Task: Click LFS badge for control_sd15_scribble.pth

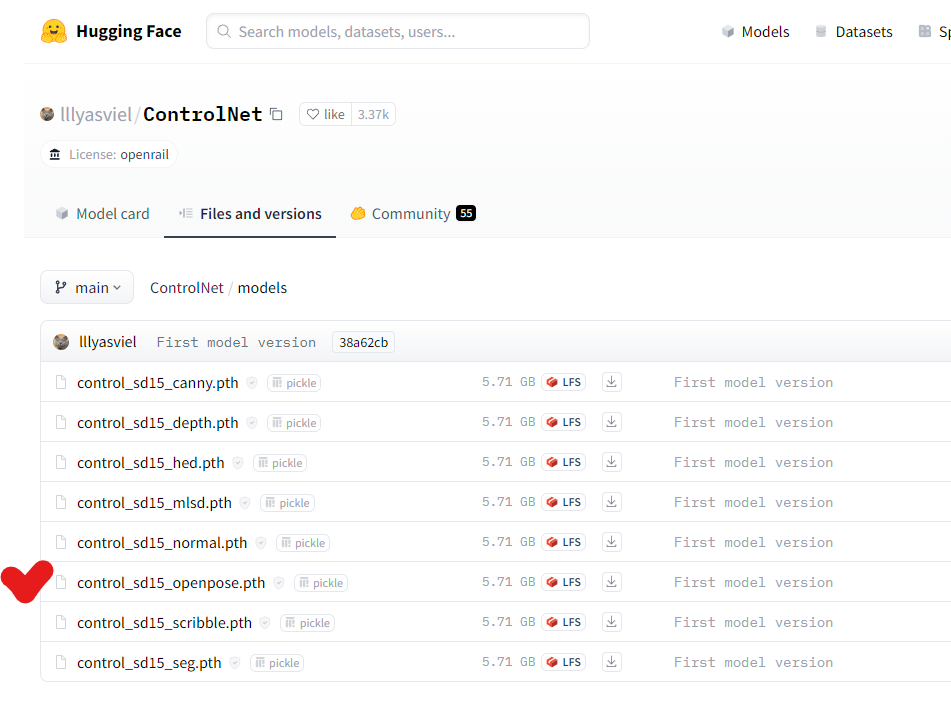Action: point(563,622)
